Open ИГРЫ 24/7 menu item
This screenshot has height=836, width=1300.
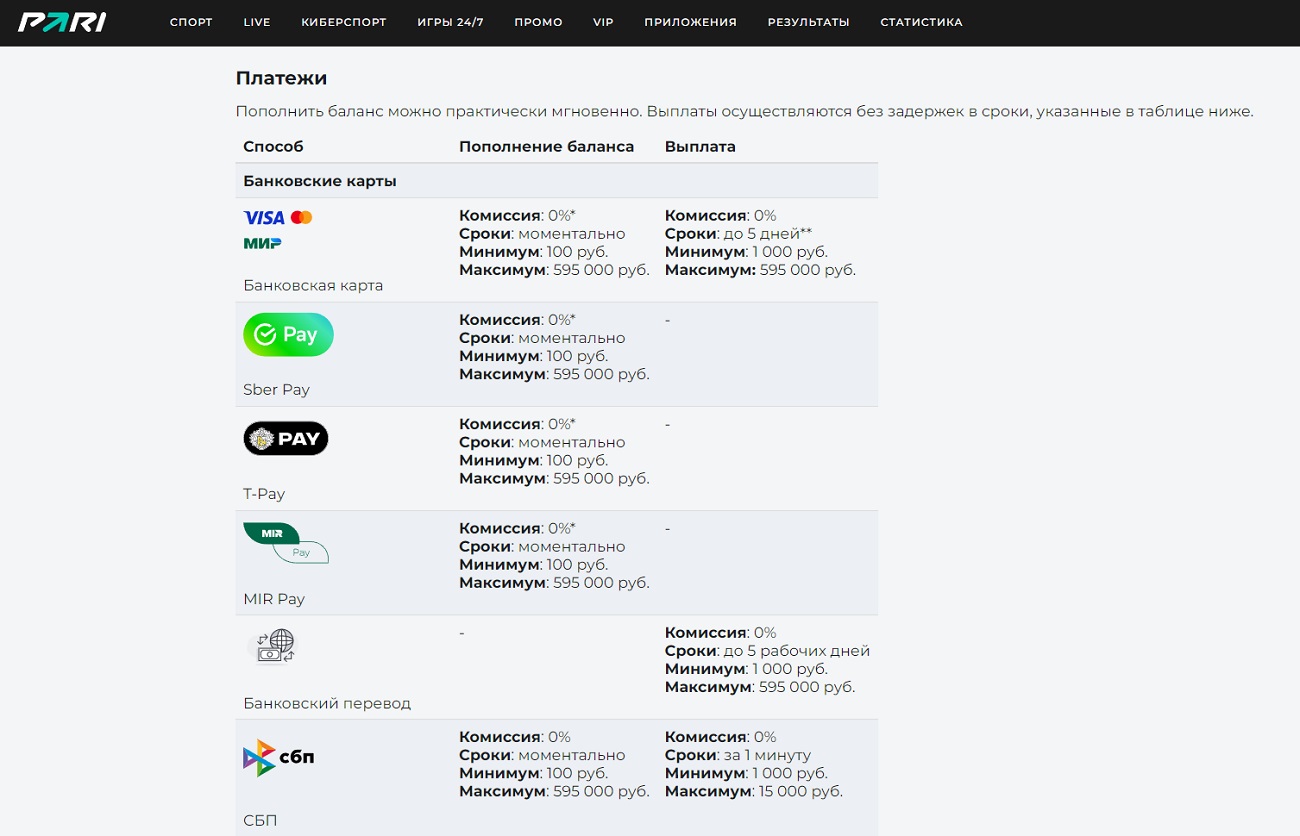(x=450, y=22)
